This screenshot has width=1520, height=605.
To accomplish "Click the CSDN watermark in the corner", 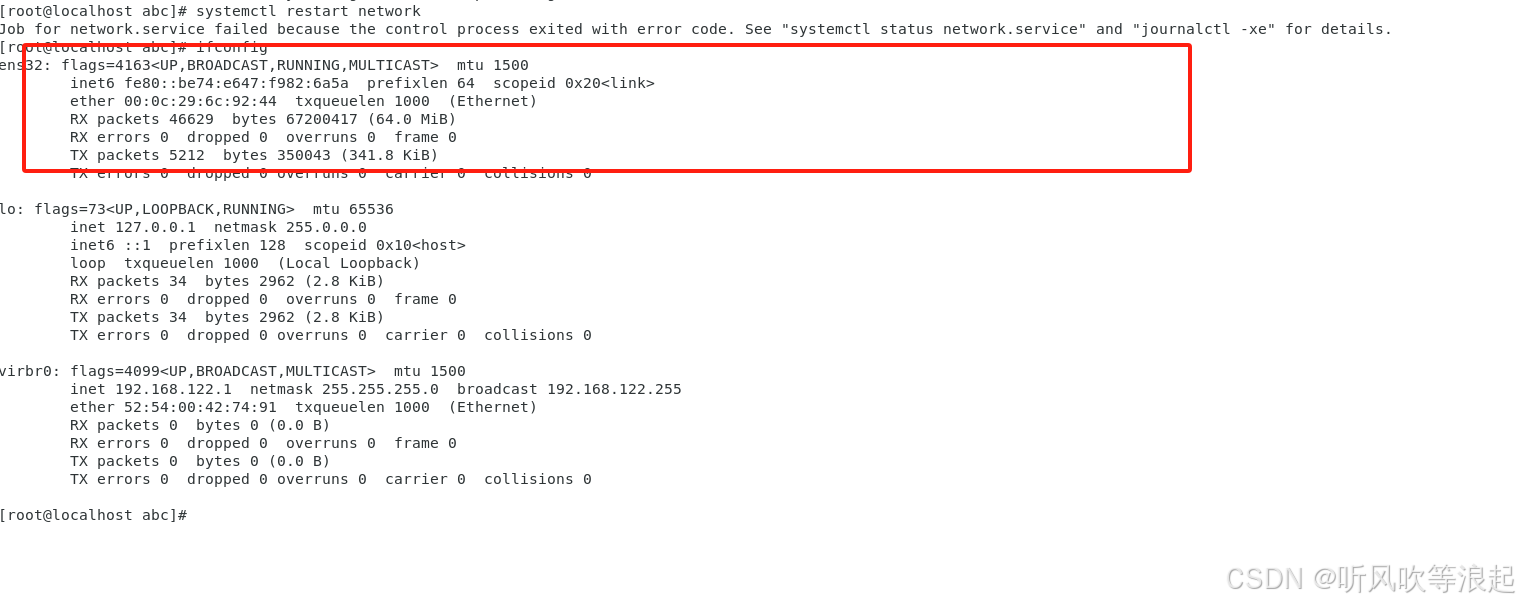I will coord(1370,578).
